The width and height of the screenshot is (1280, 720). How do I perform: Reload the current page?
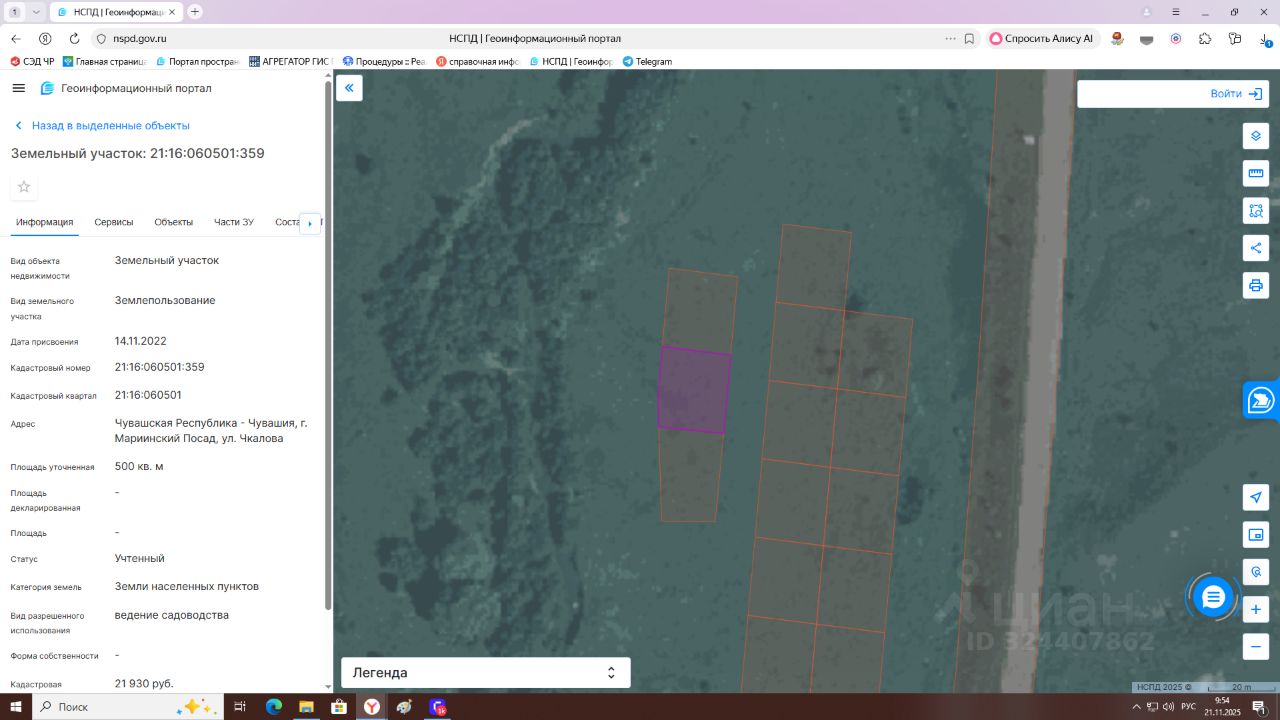[74, 39]
